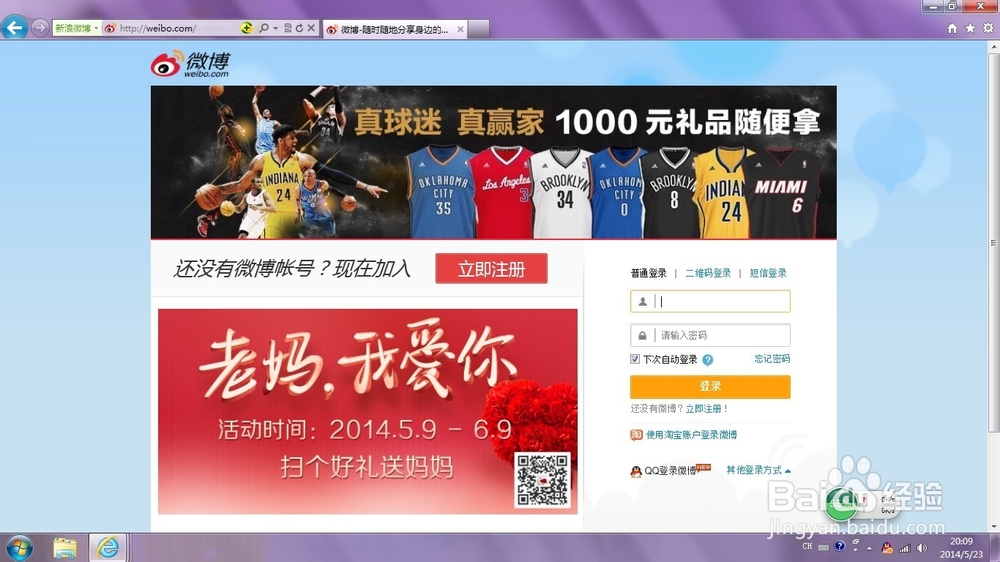Click the Internet Explorer taskbar icon
Image resolution: width=1000 pixels, height=562 pixels.
pos(108,548)
